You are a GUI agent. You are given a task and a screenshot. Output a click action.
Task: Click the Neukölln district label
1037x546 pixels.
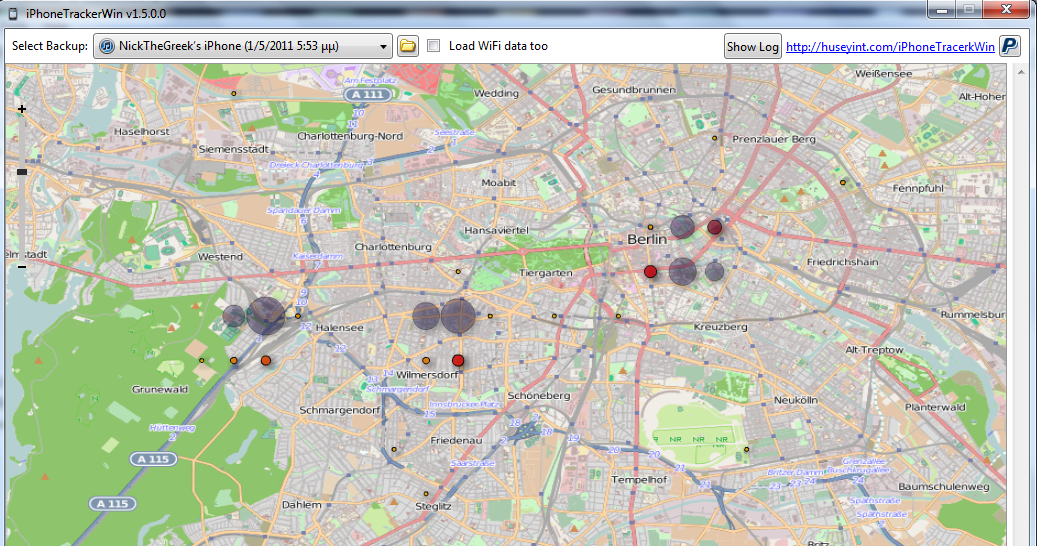tap(796, 400)
